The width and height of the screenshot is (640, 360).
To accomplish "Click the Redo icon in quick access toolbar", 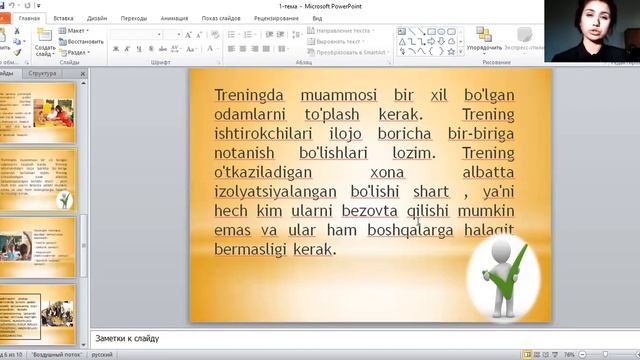I will [x=27, y=6].
